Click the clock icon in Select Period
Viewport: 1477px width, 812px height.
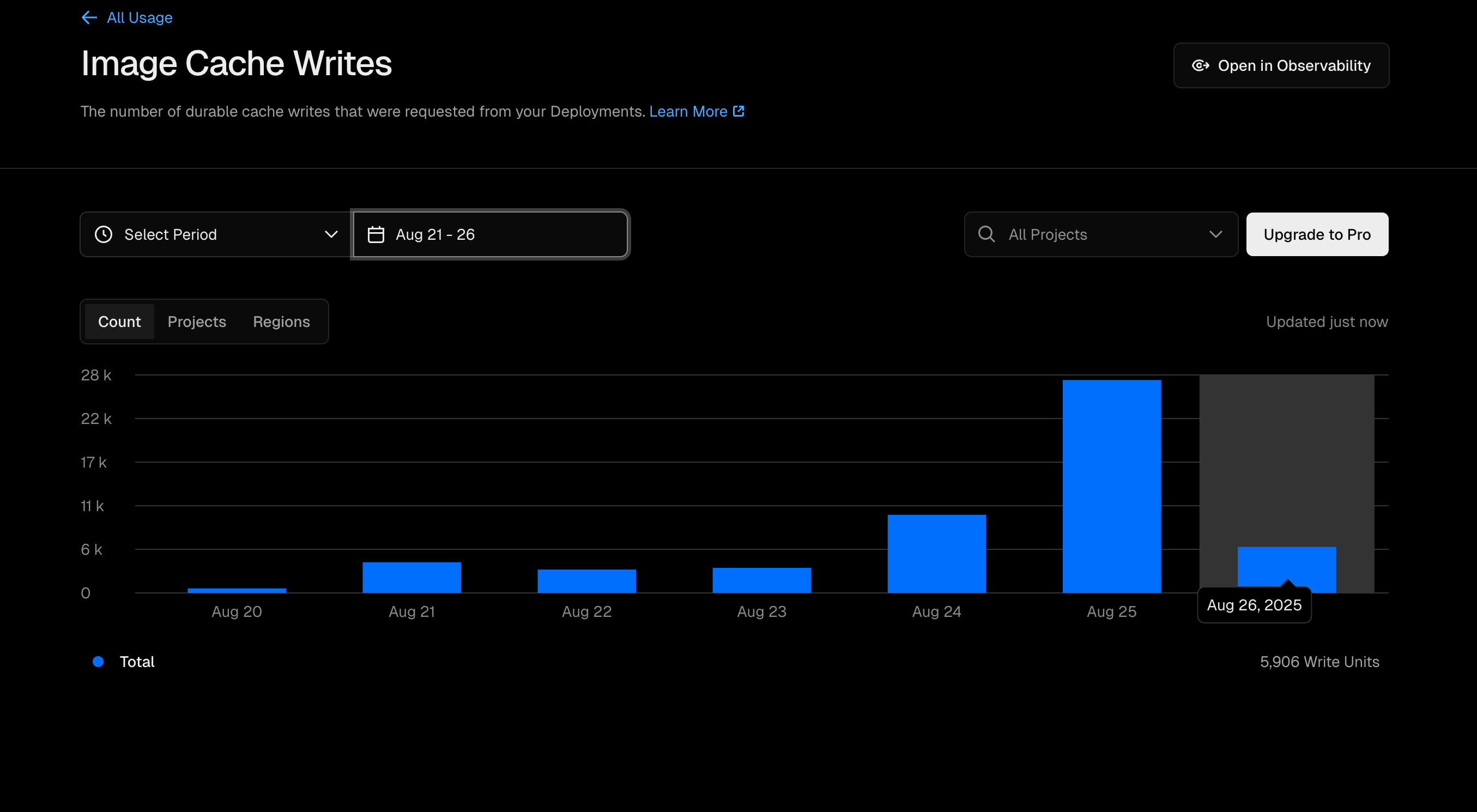coord(104,234)
